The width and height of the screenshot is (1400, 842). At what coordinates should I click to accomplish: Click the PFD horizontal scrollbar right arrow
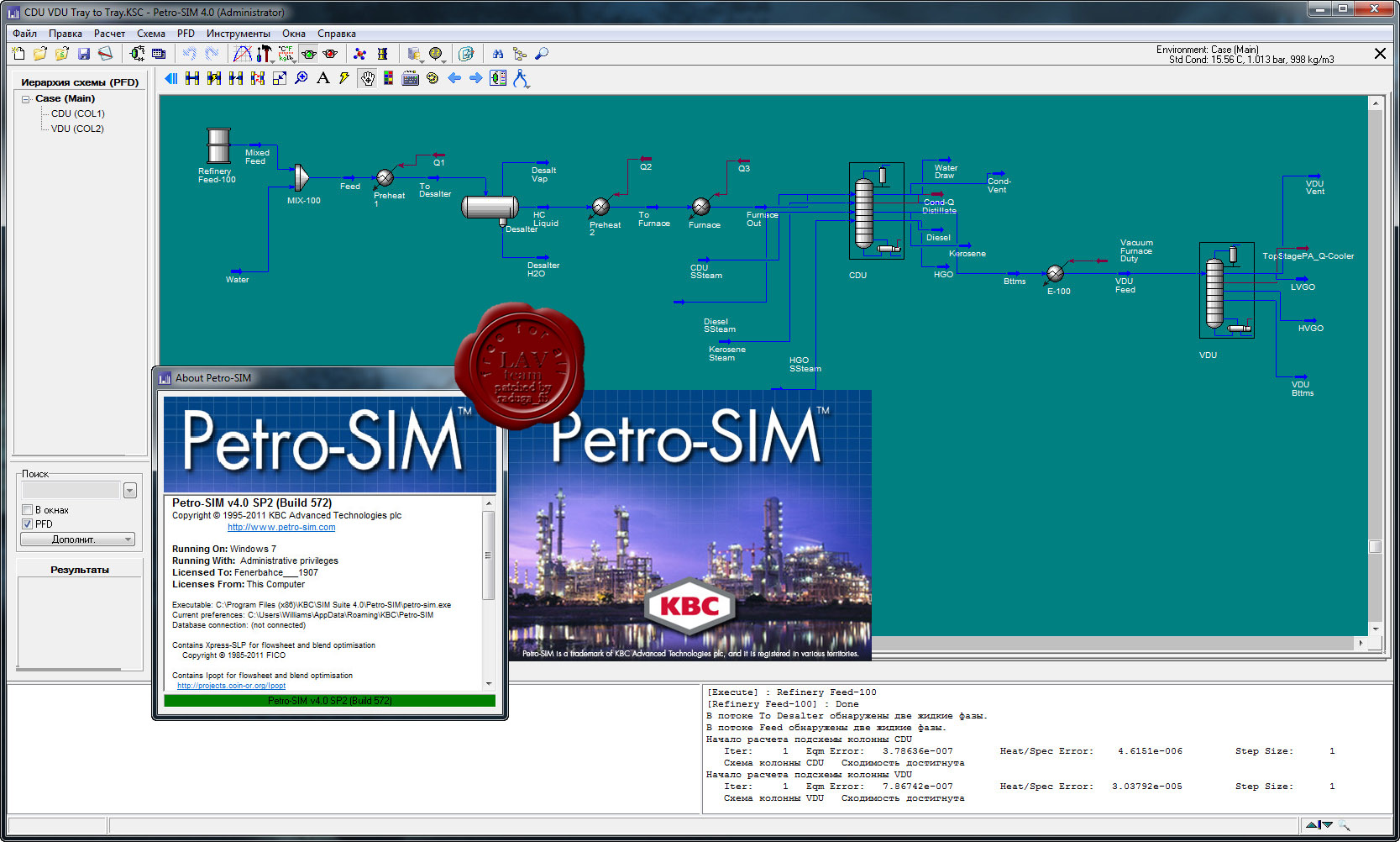(x=1361, y=643)
